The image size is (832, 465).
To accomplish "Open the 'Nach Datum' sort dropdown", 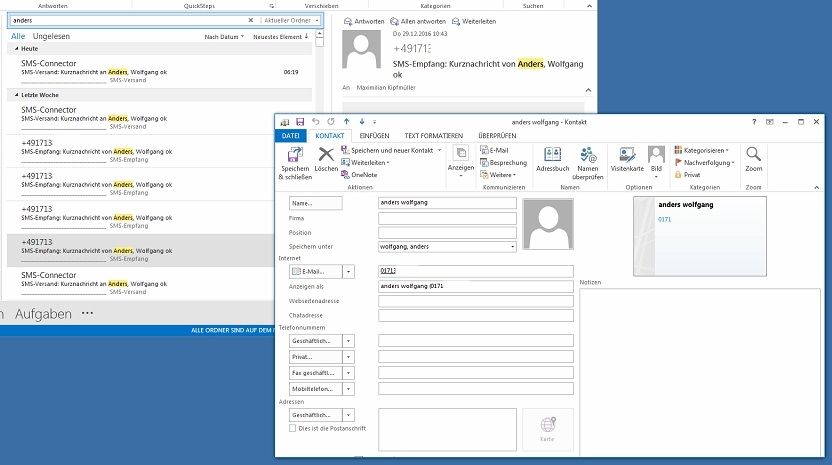I will click(x=223, y=37).
